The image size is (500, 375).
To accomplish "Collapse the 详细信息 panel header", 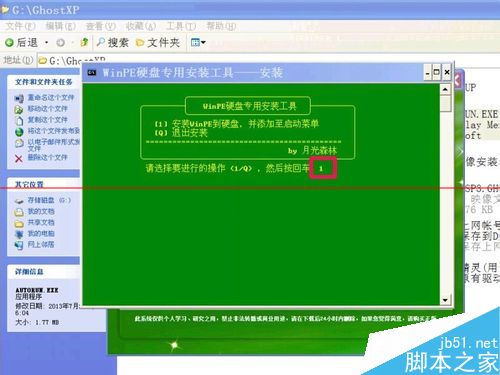I will (44, 271).
